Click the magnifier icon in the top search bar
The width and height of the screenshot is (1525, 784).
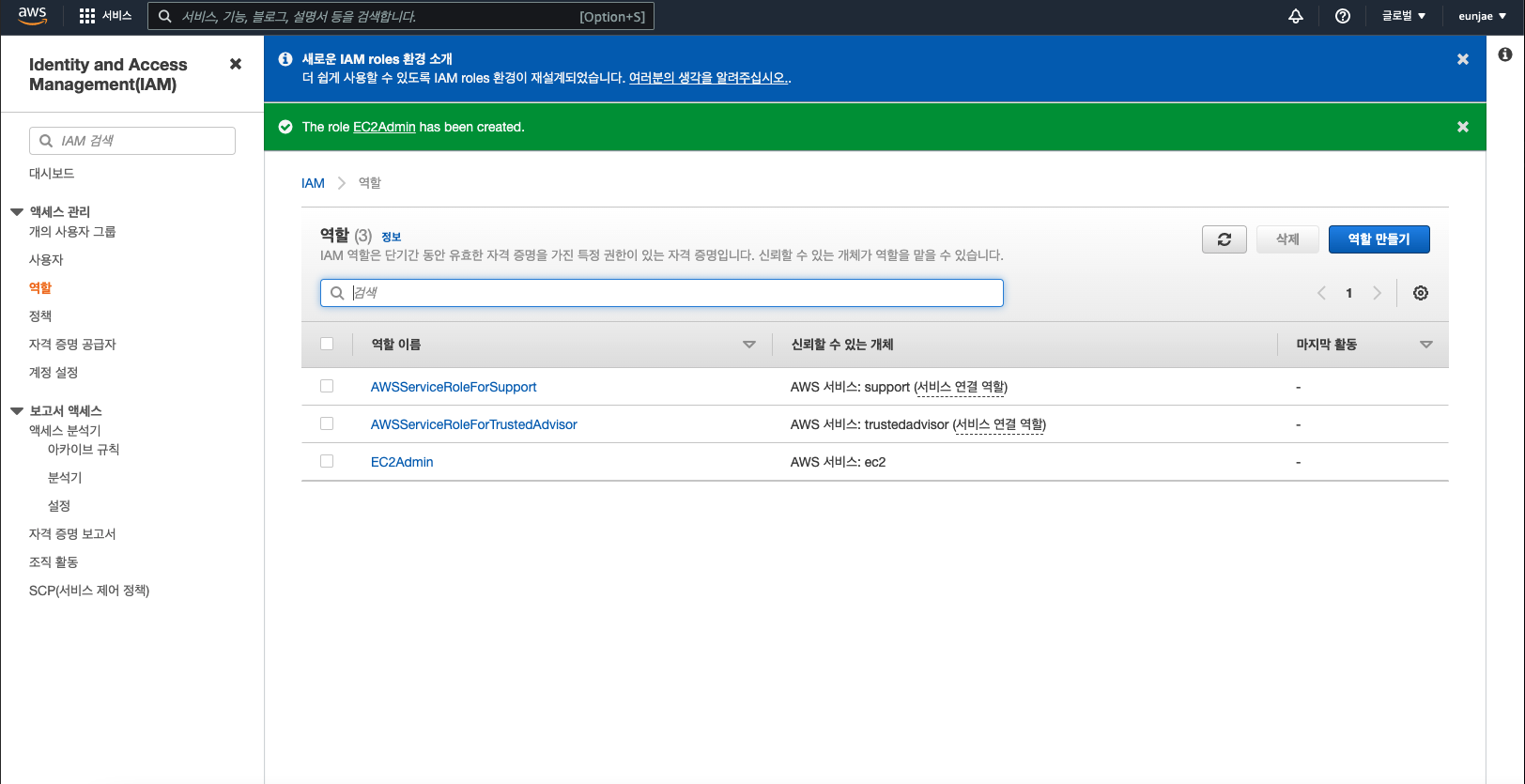[164, 16]
